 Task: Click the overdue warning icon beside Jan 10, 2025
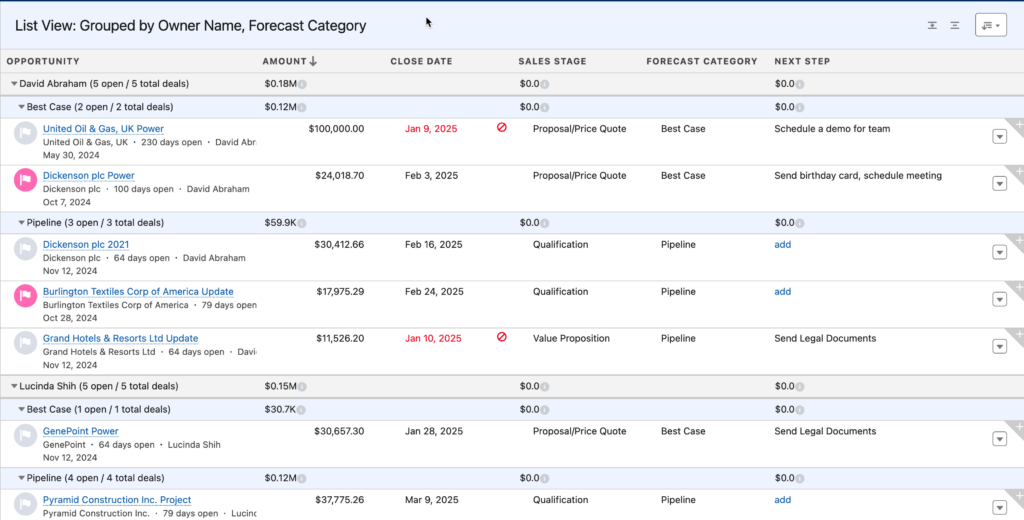pos(502,338)
